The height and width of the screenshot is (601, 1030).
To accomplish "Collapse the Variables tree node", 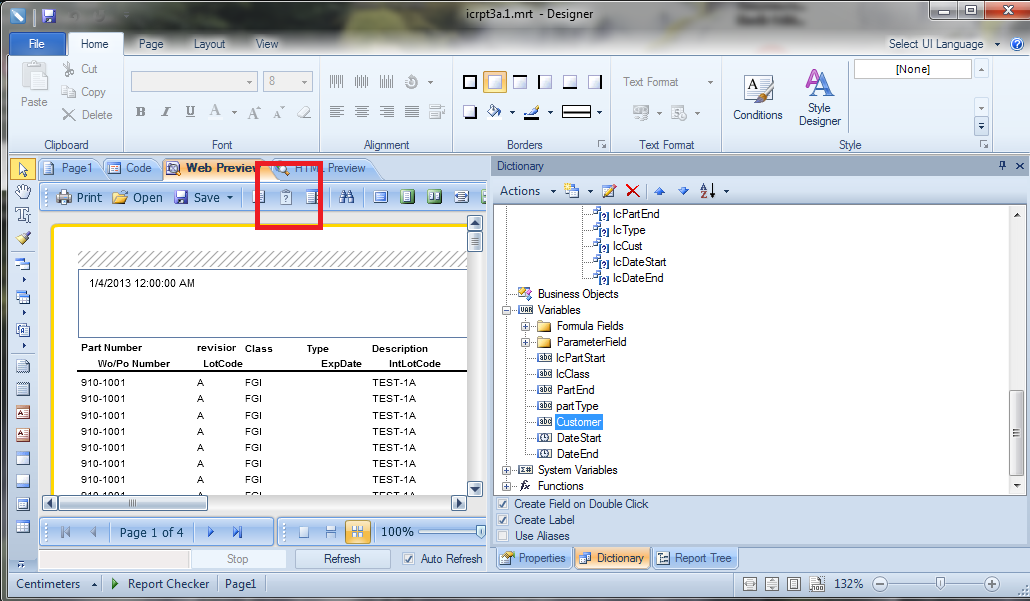I will pos(506,310).
